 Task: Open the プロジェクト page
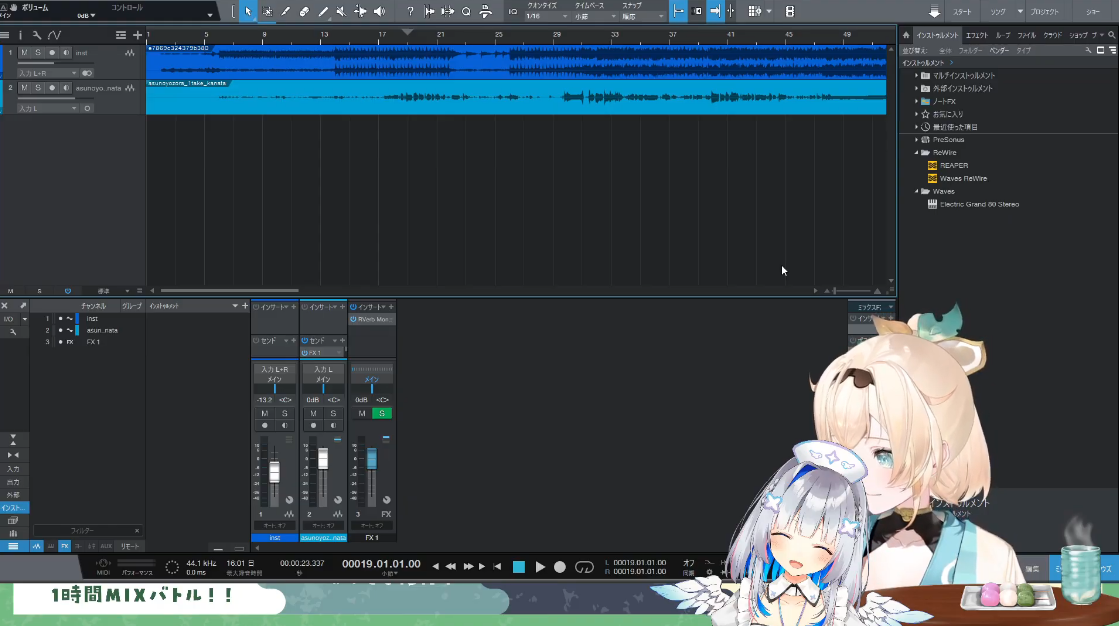pos(1044,12)
